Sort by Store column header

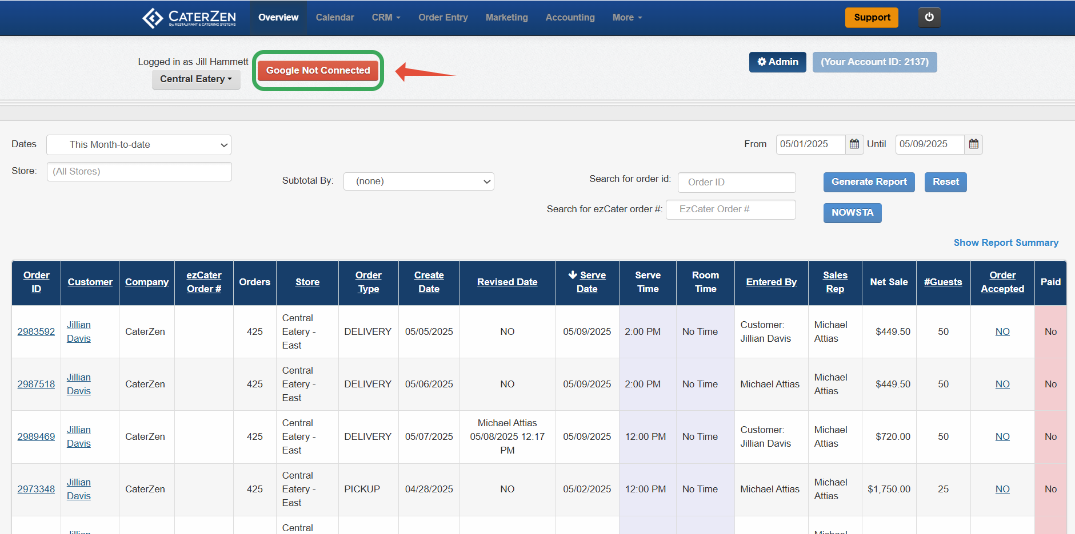coord(307,282)
